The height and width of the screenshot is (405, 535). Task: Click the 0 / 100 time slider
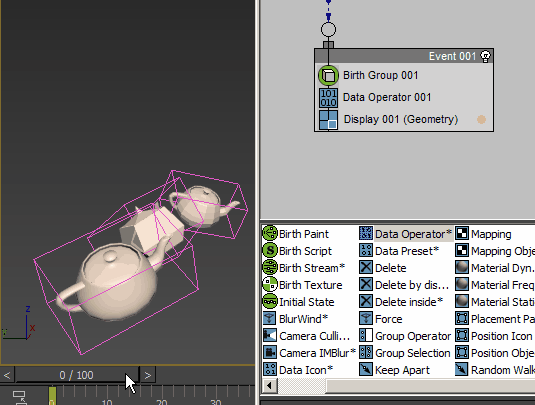(x=76, y=375)
